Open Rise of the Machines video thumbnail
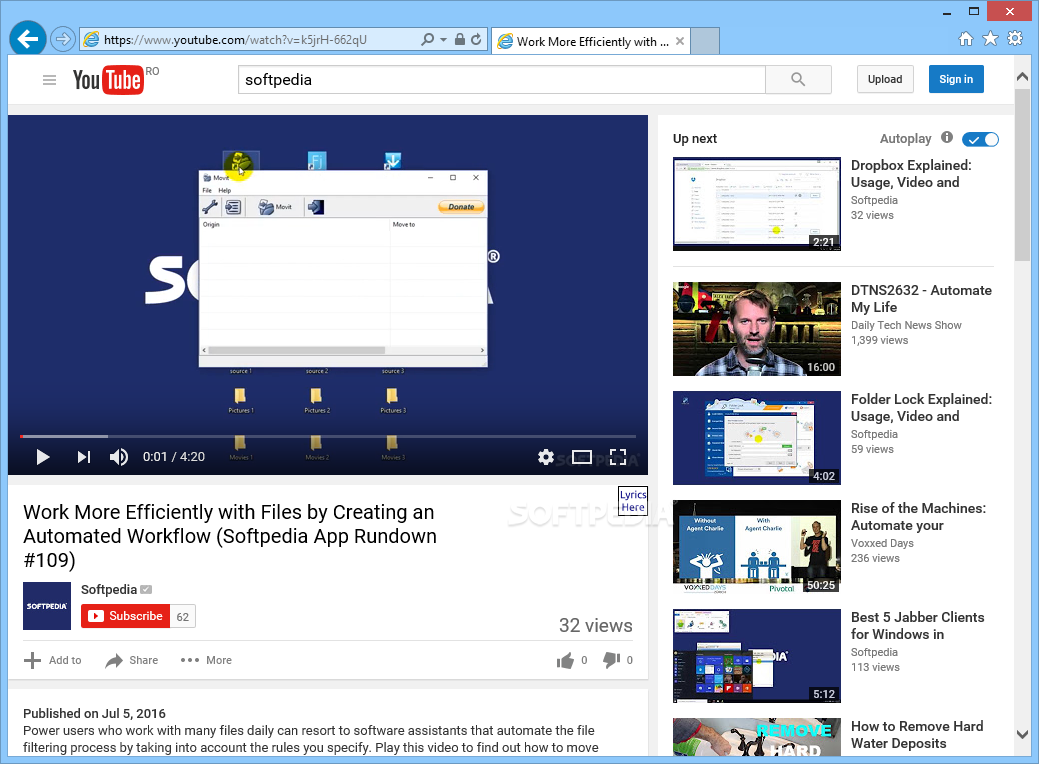 pos(757,547)
